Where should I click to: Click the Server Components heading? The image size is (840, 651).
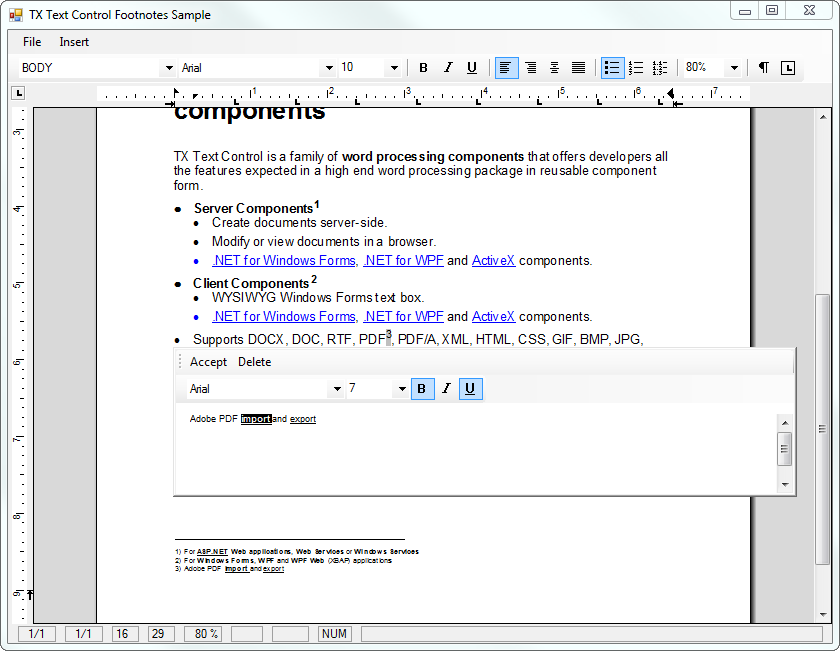tap(253, 208)
